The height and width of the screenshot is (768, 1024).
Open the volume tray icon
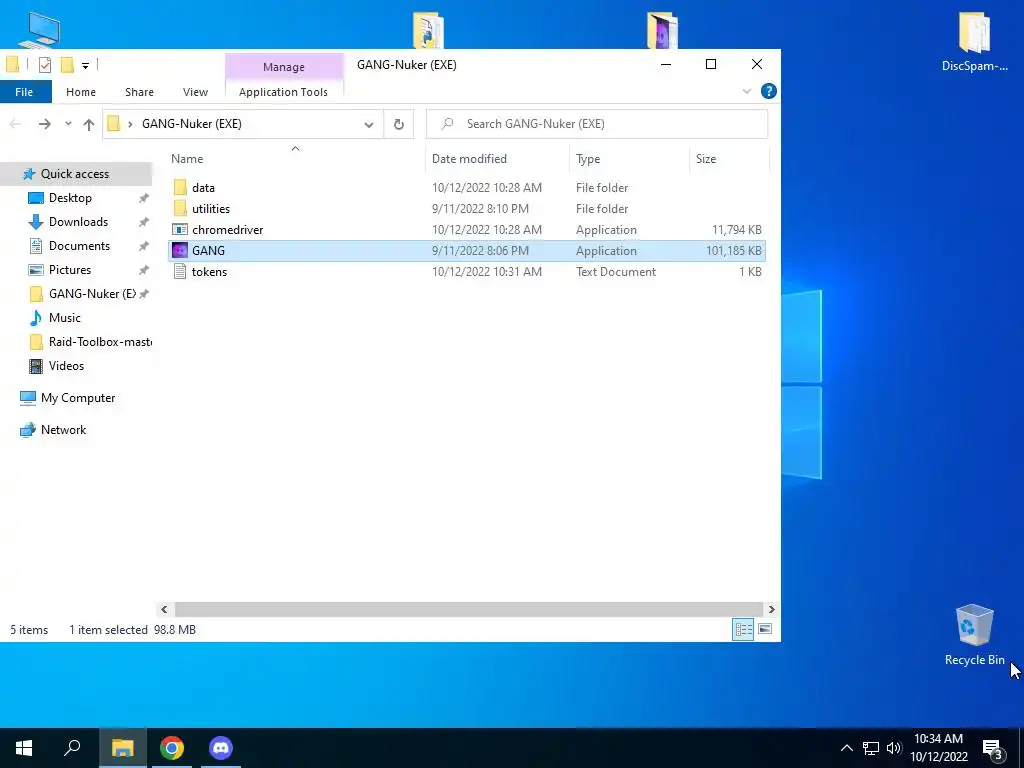point(894,748)
